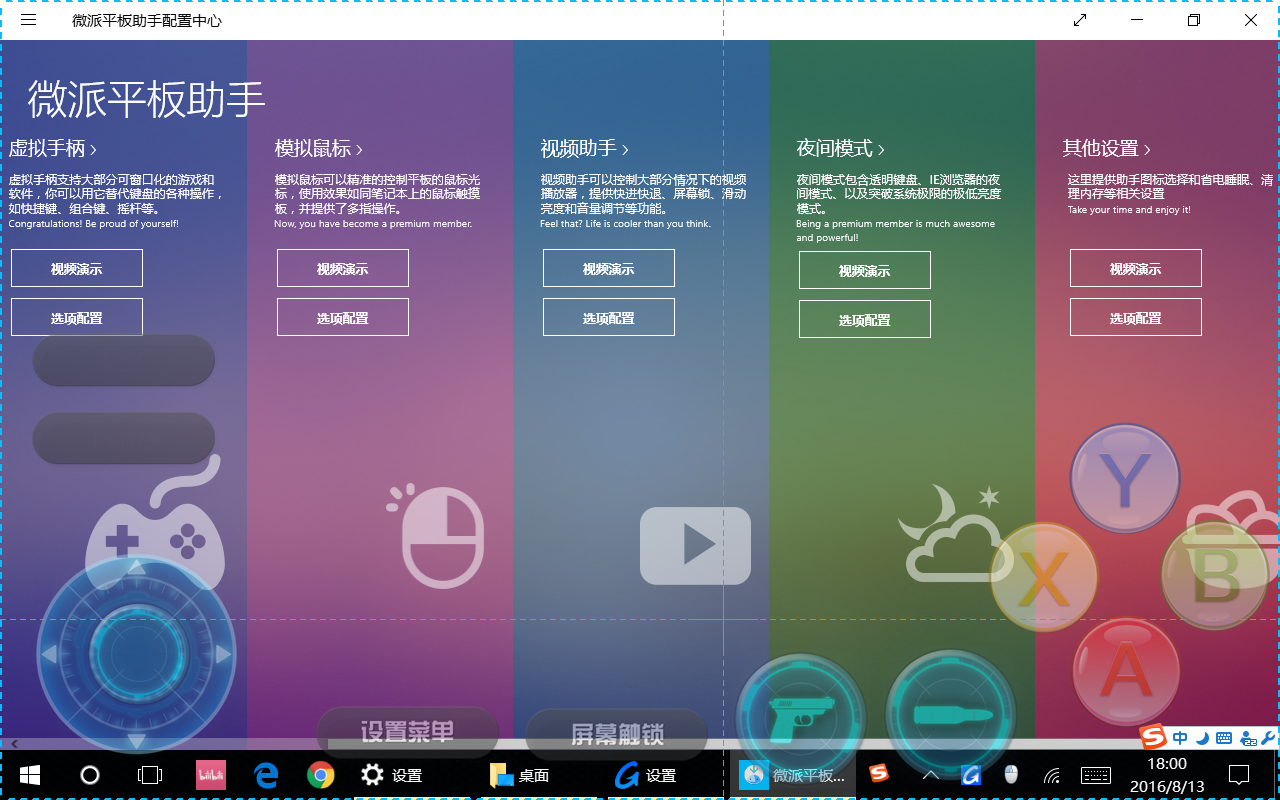
Task: Click the video play icon
Action: [695, 546]
